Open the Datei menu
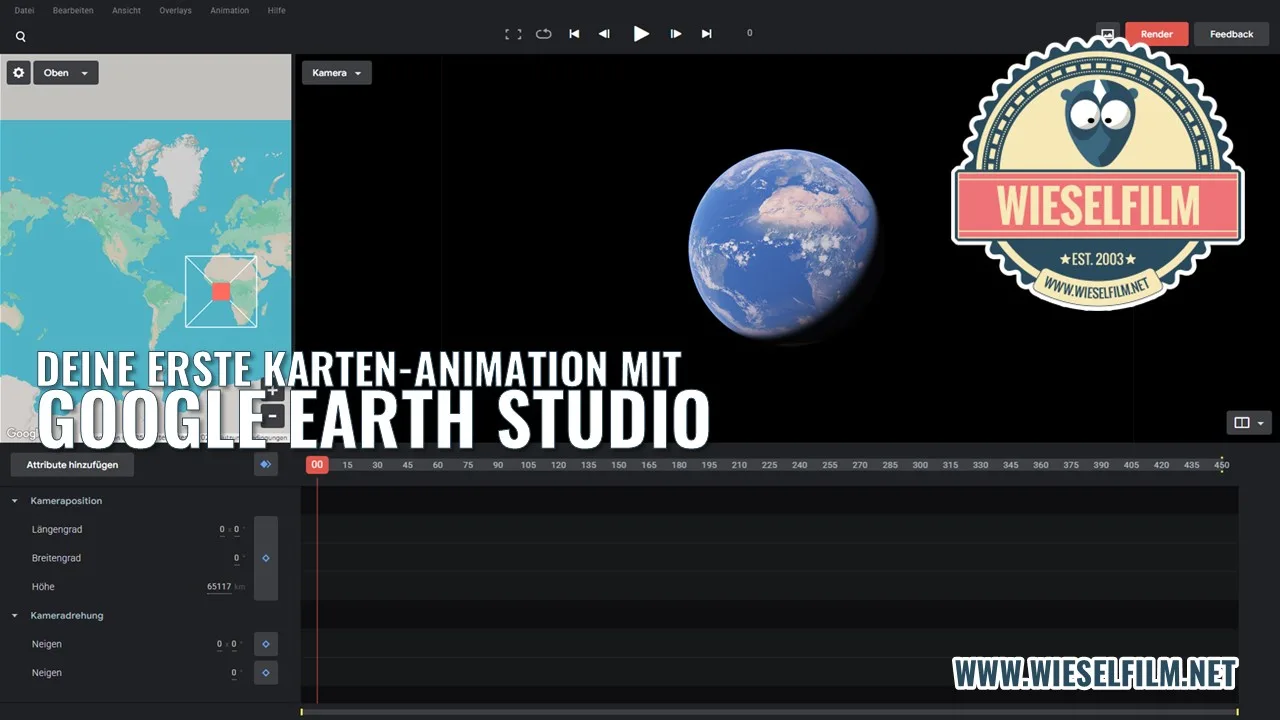The height and width of the screenshot is (720, 1280). click(24, 10)
